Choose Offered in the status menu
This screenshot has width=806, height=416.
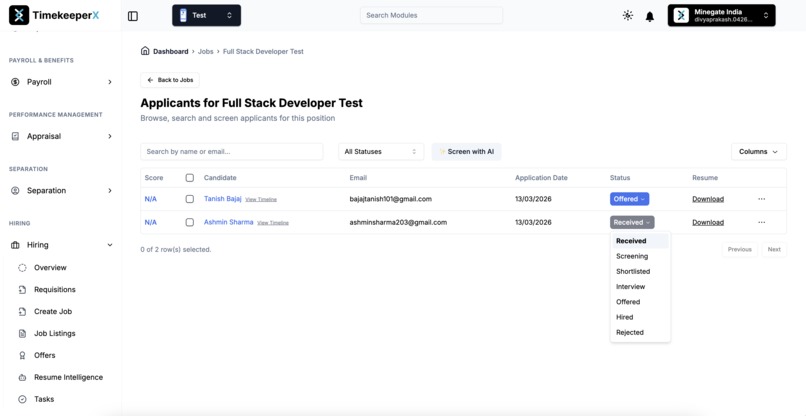pyautogui.click(x=640, y=302)
